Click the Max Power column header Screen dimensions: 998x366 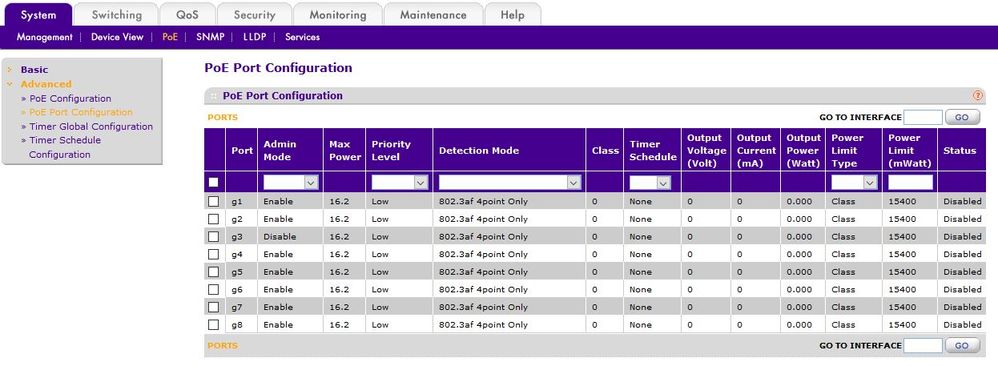click(x=345, y=151)
